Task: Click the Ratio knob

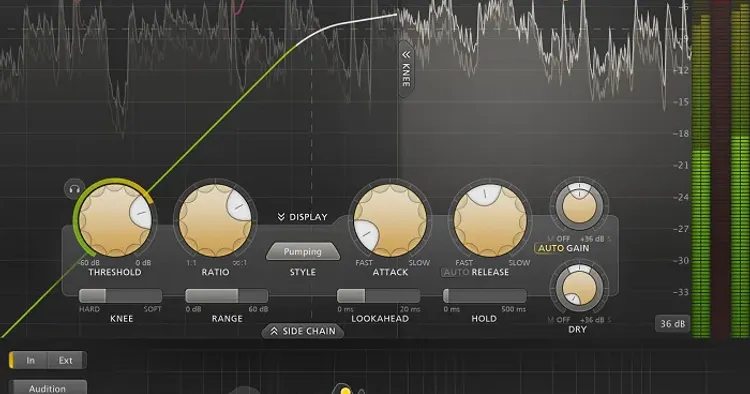Action: pyautogui.click(x=215, y=220)
